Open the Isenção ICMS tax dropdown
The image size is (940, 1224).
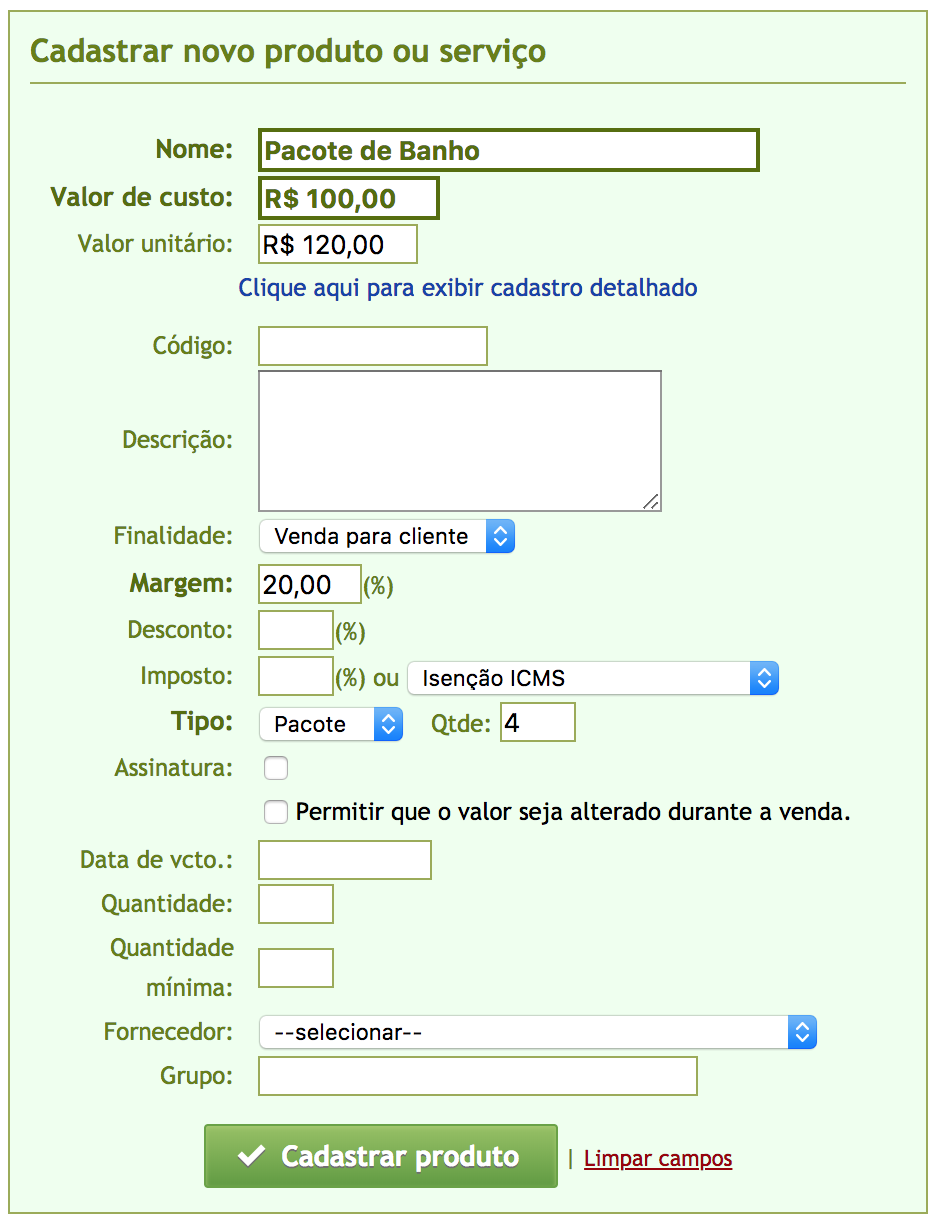(592, 678)
